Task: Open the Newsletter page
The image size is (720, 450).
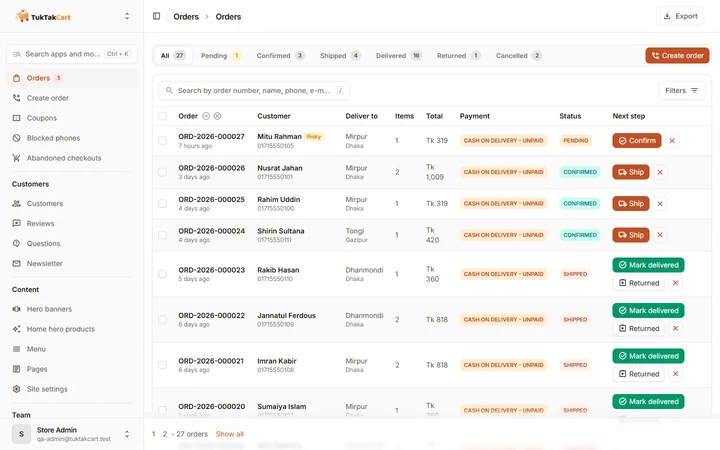Action: 72,264
